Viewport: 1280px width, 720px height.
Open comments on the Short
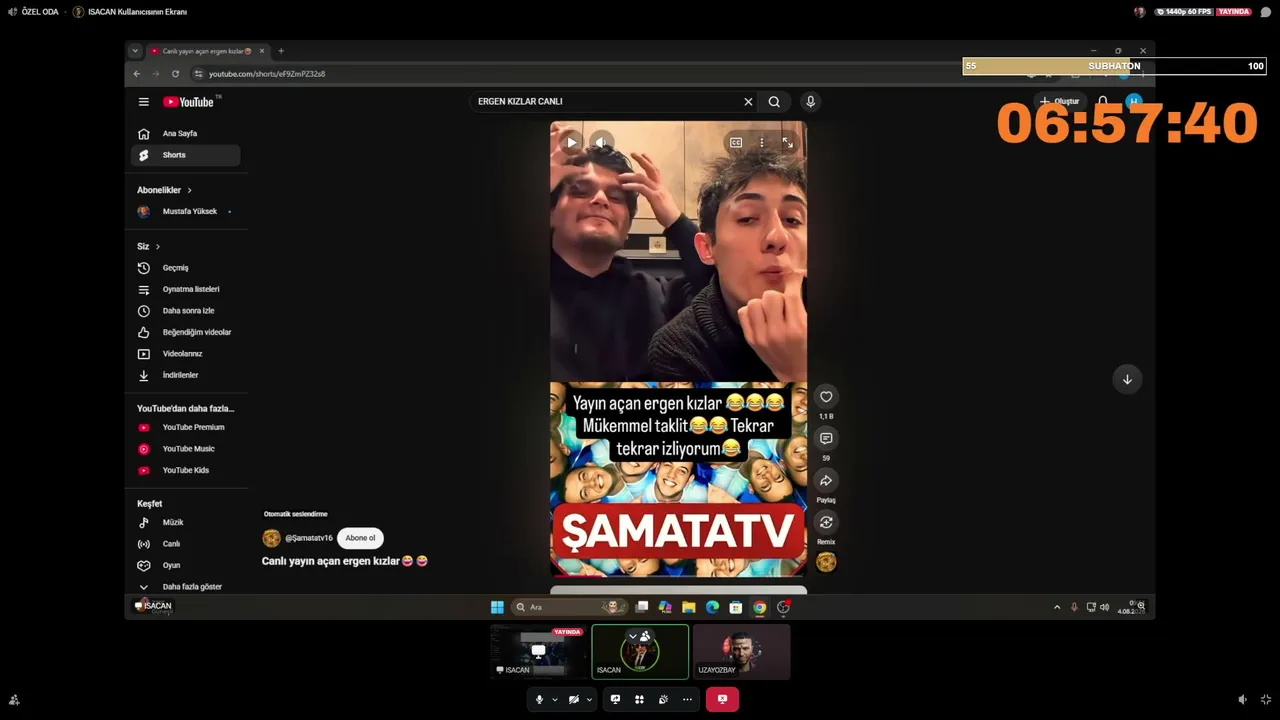(826, 438)
